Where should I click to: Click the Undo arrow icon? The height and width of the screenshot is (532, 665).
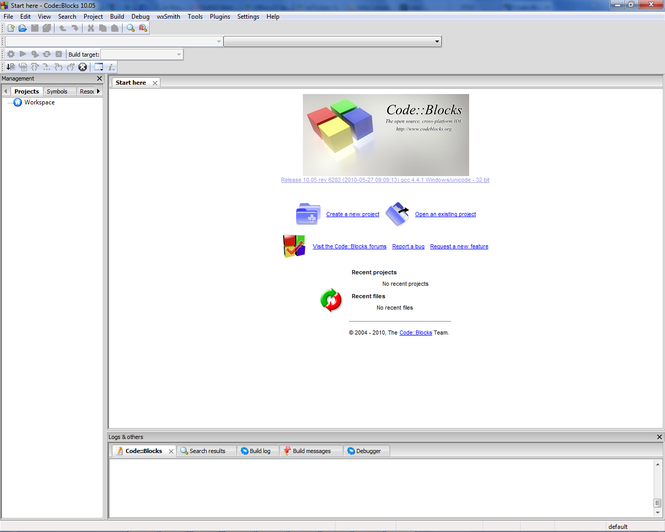[63, 28]
